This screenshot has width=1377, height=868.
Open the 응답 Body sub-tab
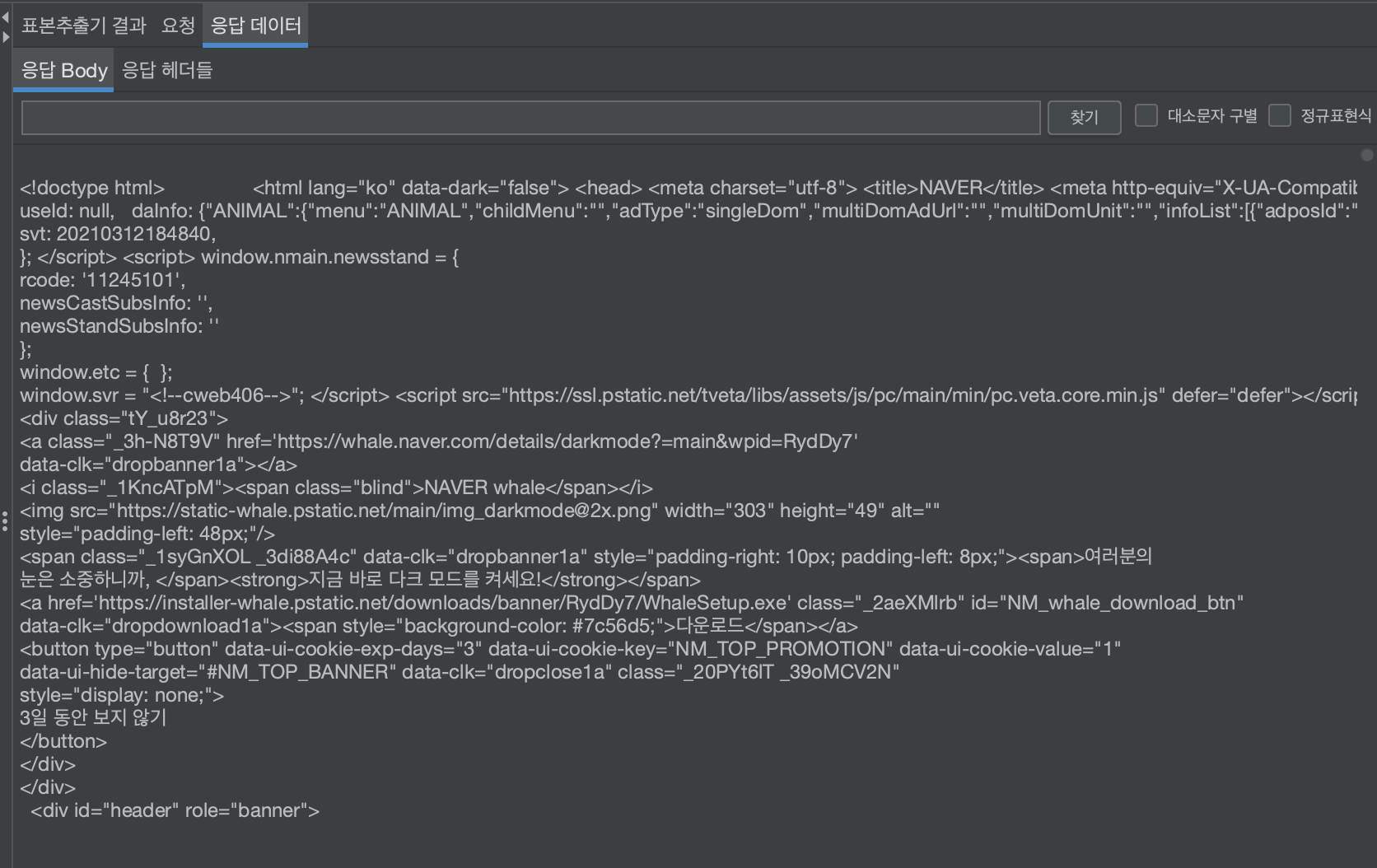click(x=64, y=70)
